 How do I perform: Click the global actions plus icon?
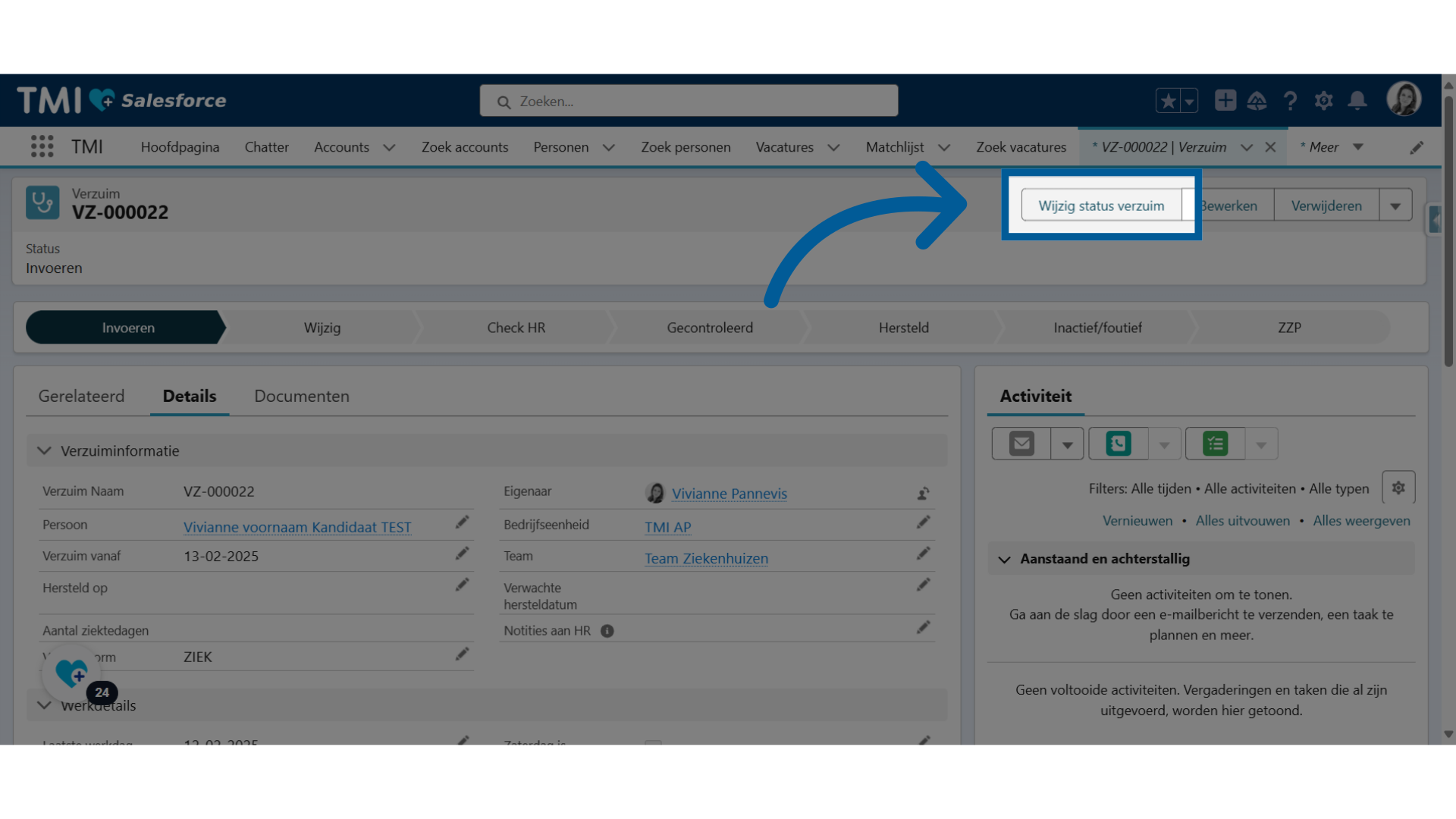pyautogui.click(x=1225, y=100)
